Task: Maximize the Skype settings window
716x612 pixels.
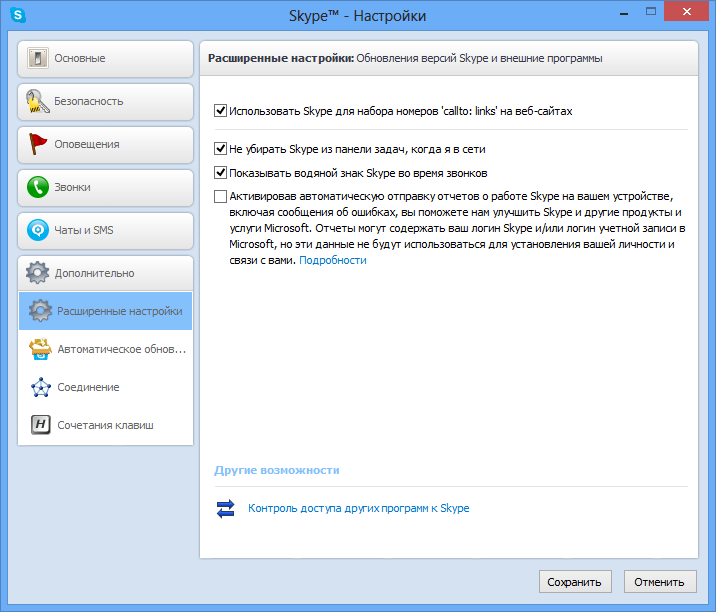Action: click(x=651, y=11)
